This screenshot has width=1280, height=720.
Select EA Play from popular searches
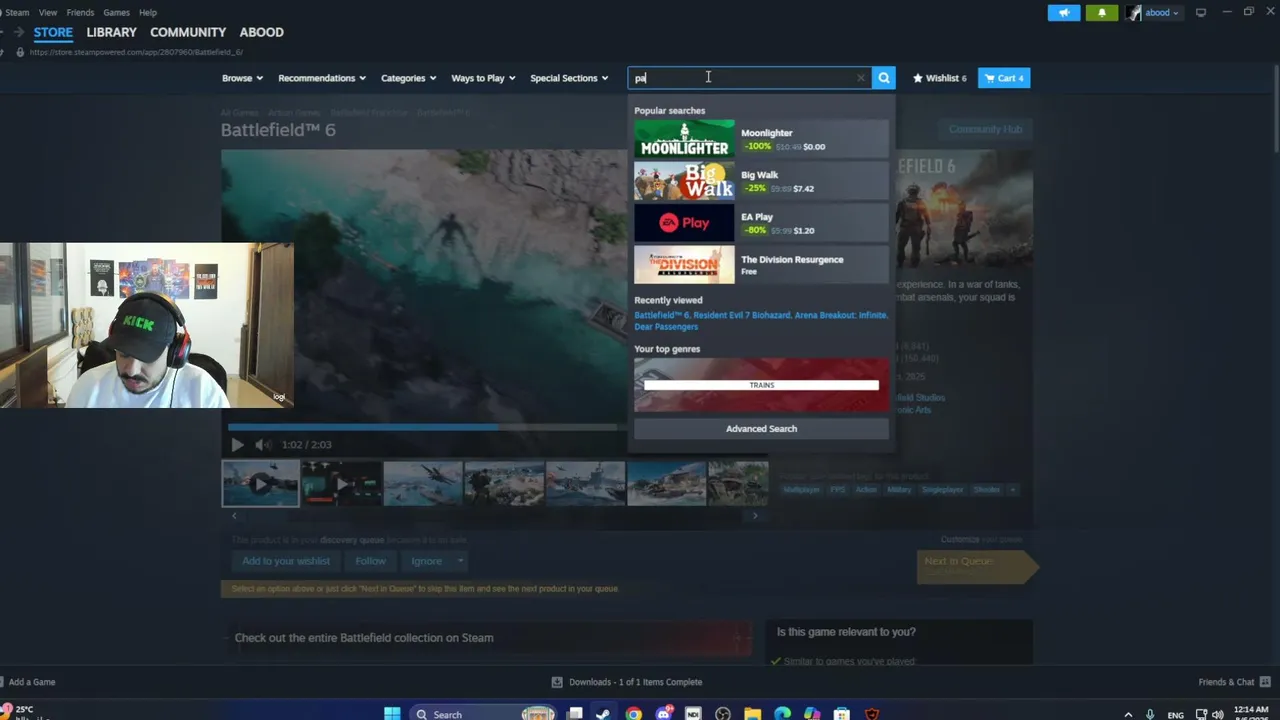tap(761, 223)
